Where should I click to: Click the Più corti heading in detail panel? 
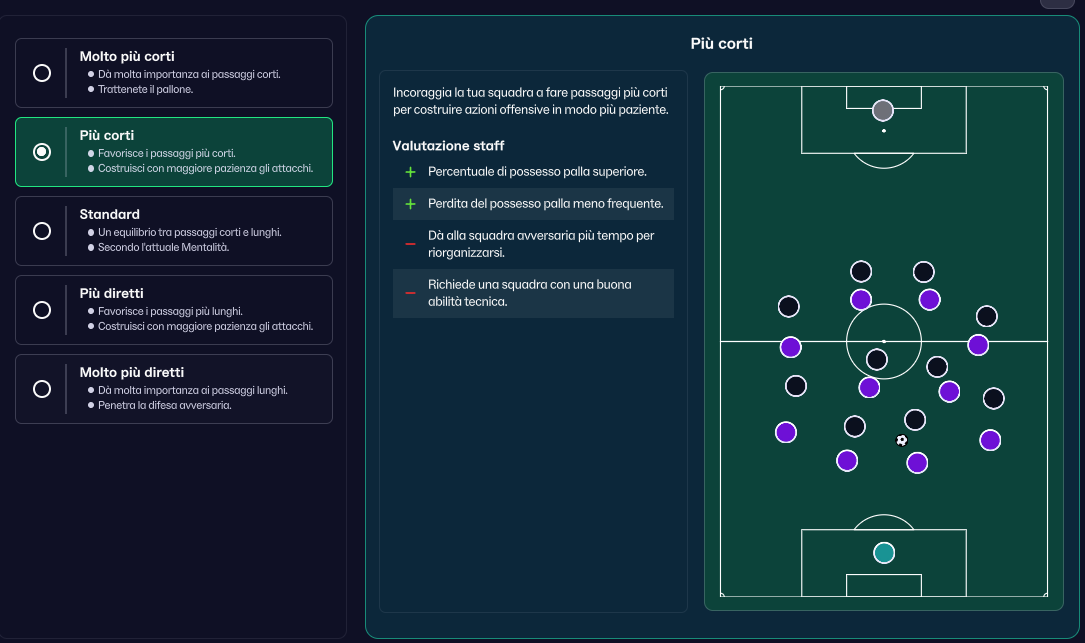click(x=721, y=43)
